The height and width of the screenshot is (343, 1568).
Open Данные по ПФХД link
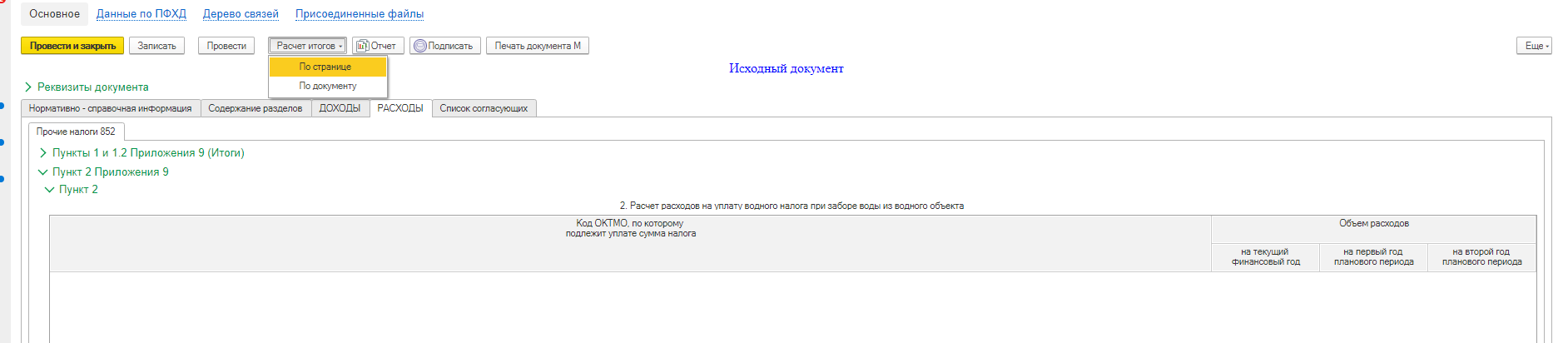(x=141, y=14)
